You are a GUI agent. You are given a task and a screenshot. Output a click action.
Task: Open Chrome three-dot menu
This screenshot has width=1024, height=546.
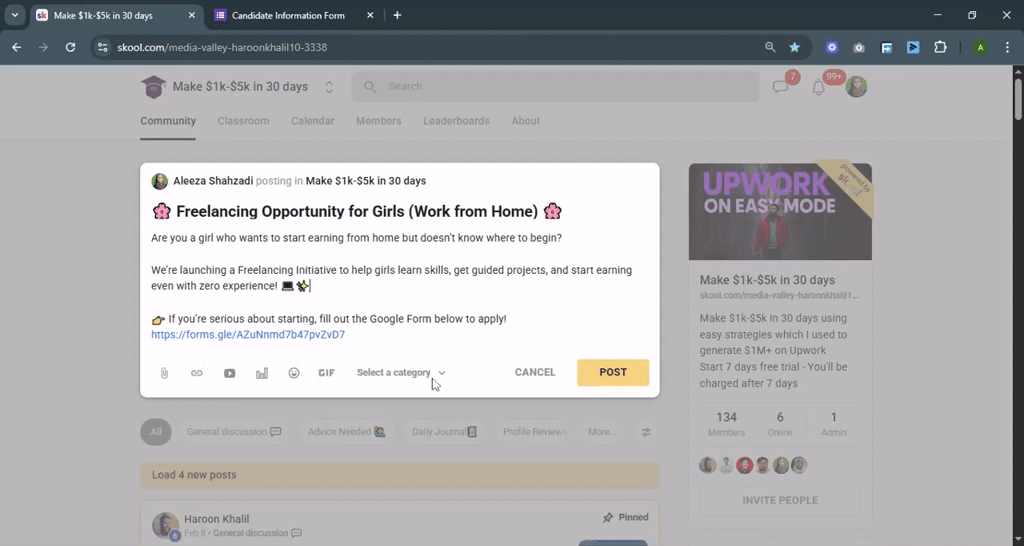coord(1007,47)
